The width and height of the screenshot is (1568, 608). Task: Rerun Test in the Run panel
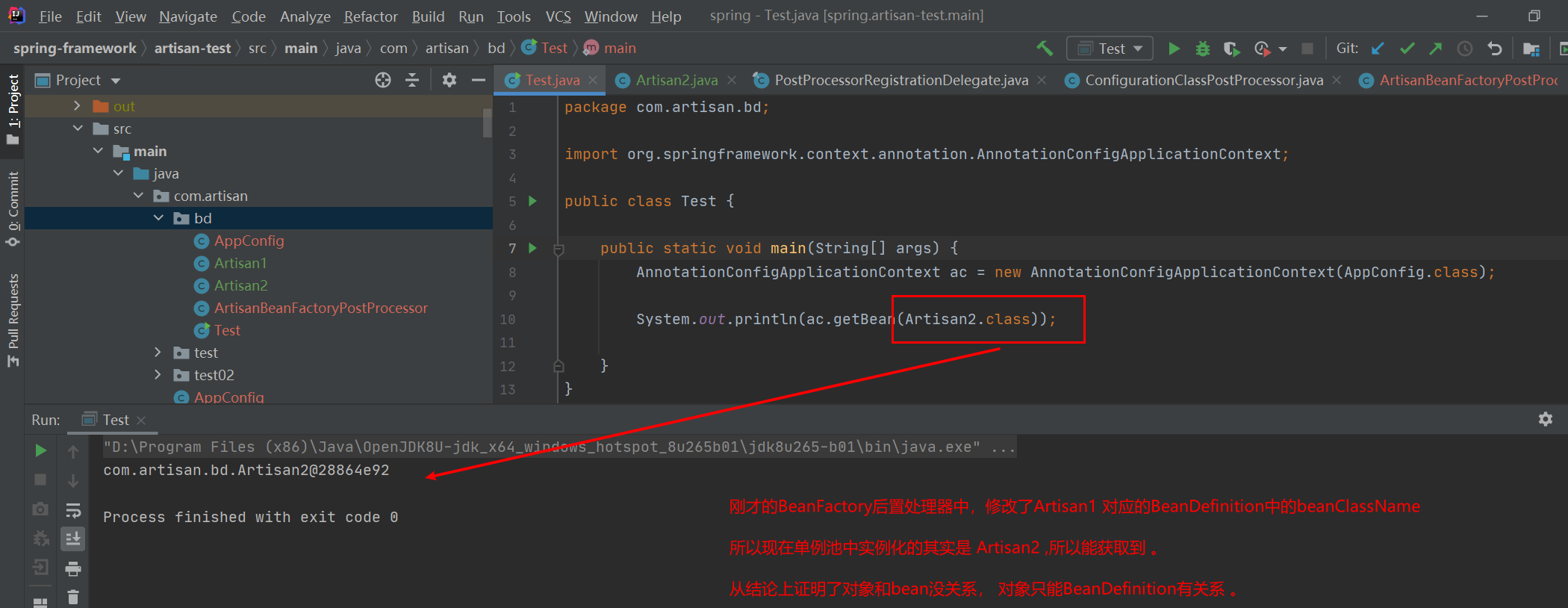point(41,450)
